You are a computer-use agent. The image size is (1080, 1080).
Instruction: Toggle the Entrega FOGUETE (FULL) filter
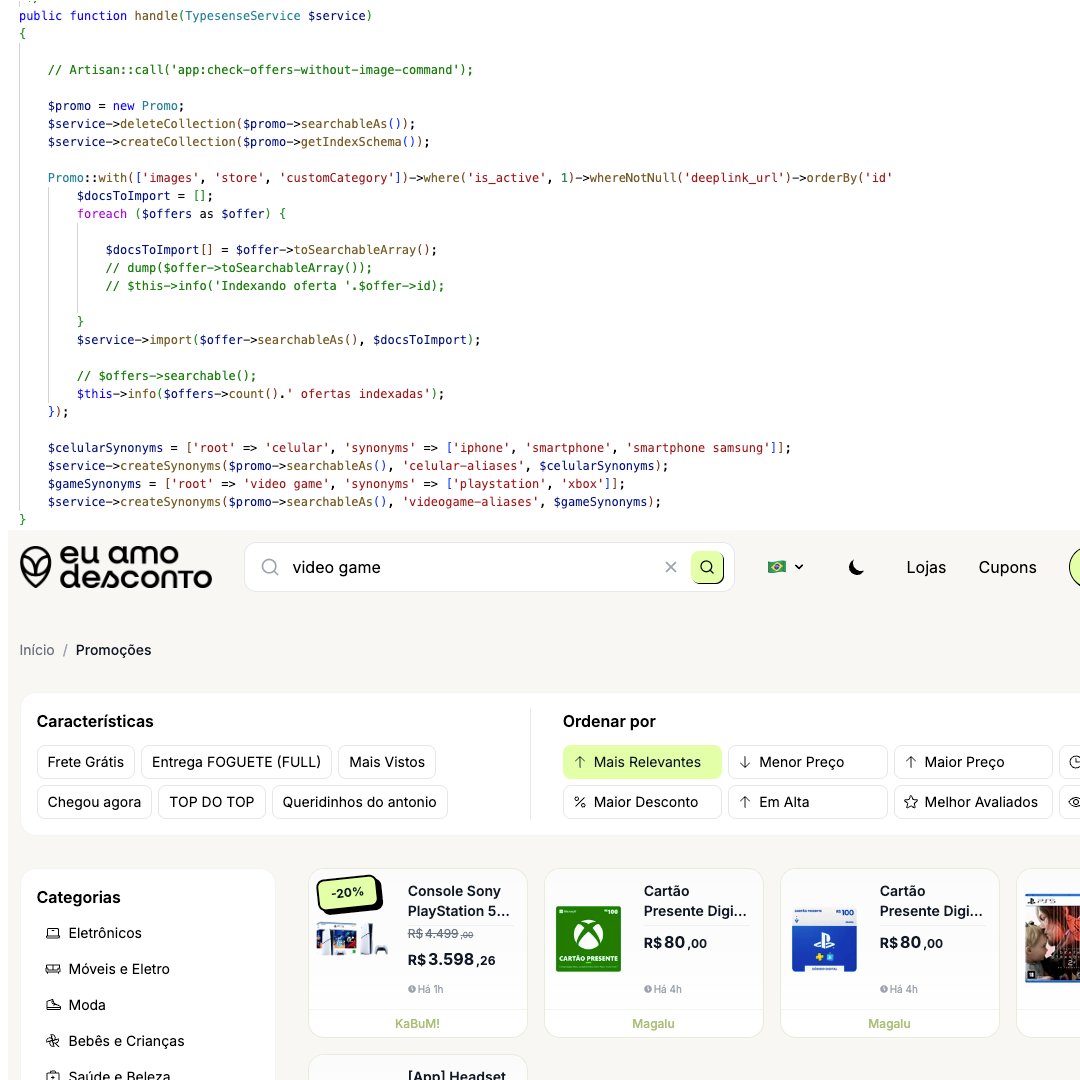pos(236,762)
